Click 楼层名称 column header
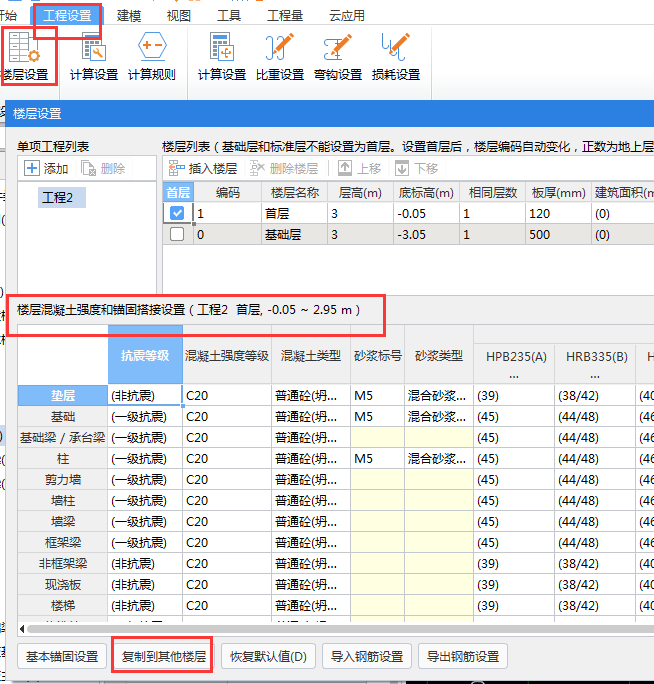Viewport: 654px width, 684px height. click(294, 192)
